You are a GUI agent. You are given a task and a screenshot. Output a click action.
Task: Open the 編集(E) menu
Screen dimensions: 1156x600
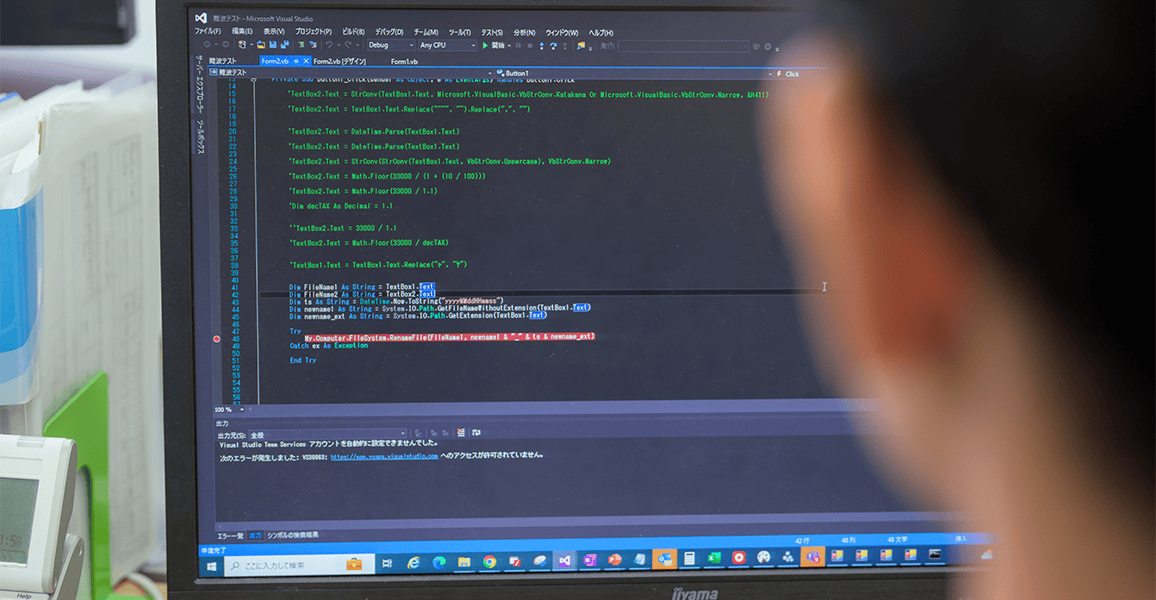pos(242,31)
